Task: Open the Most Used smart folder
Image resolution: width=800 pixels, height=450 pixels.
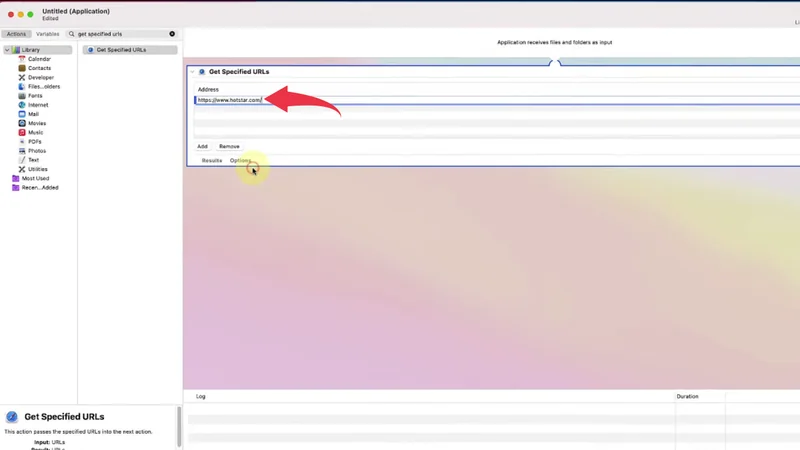Action: click(x=35, y=178)
